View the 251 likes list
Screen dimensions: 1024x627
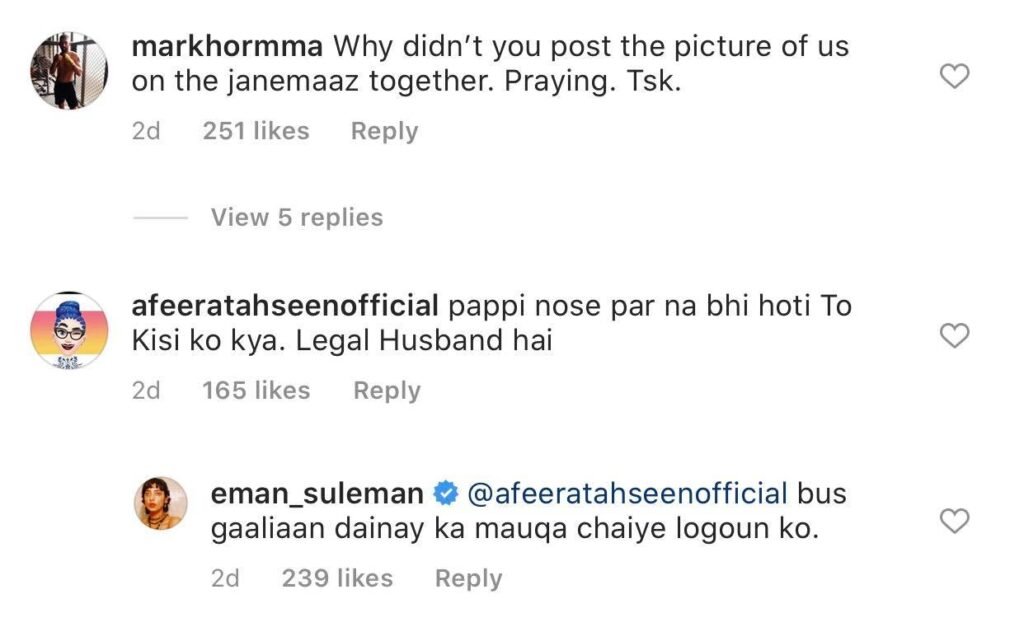(256, 131)
